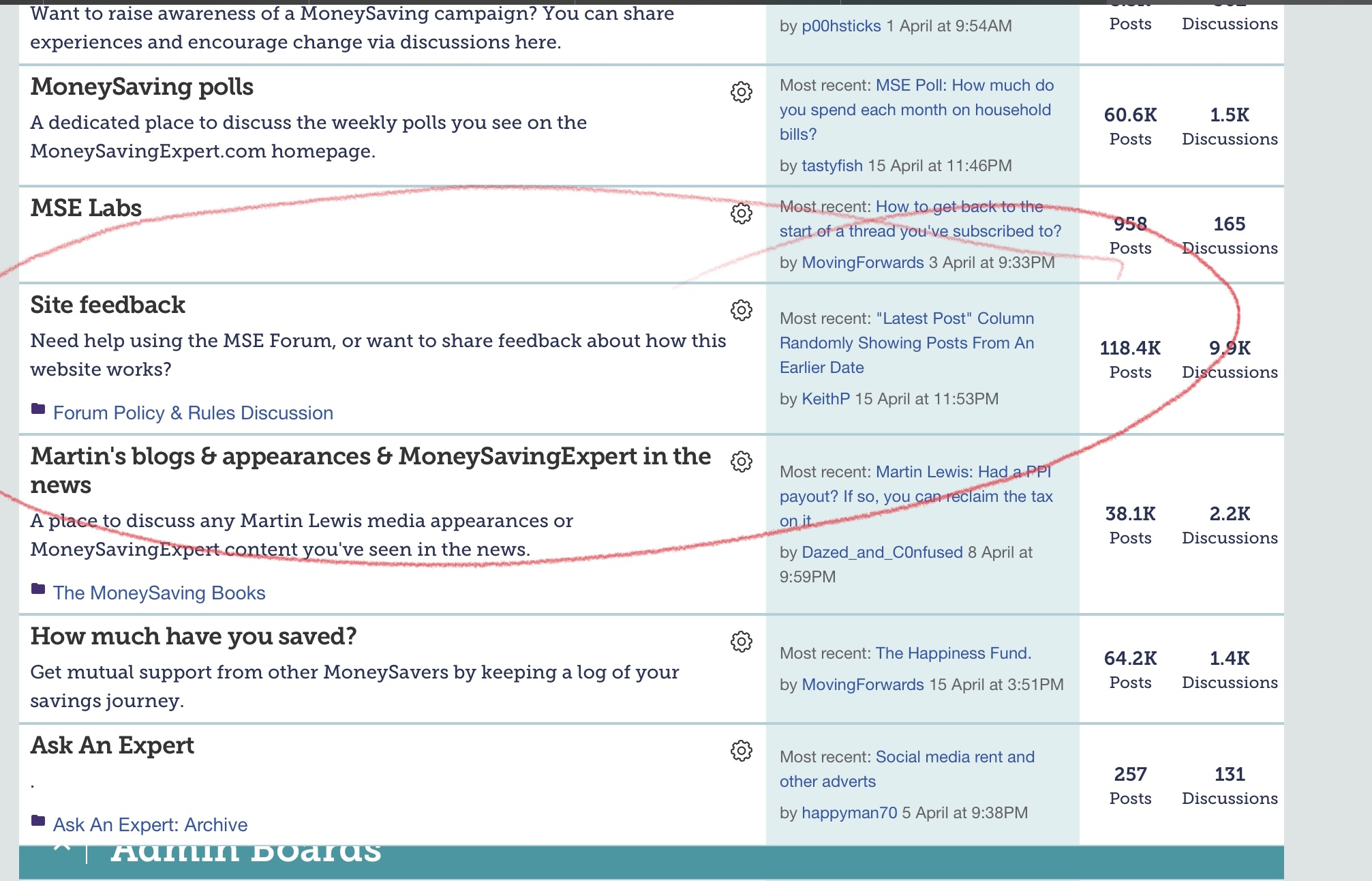Click the How much have you saved description
The height and width of the screenshot is (881, 1372).
point(354,686)
